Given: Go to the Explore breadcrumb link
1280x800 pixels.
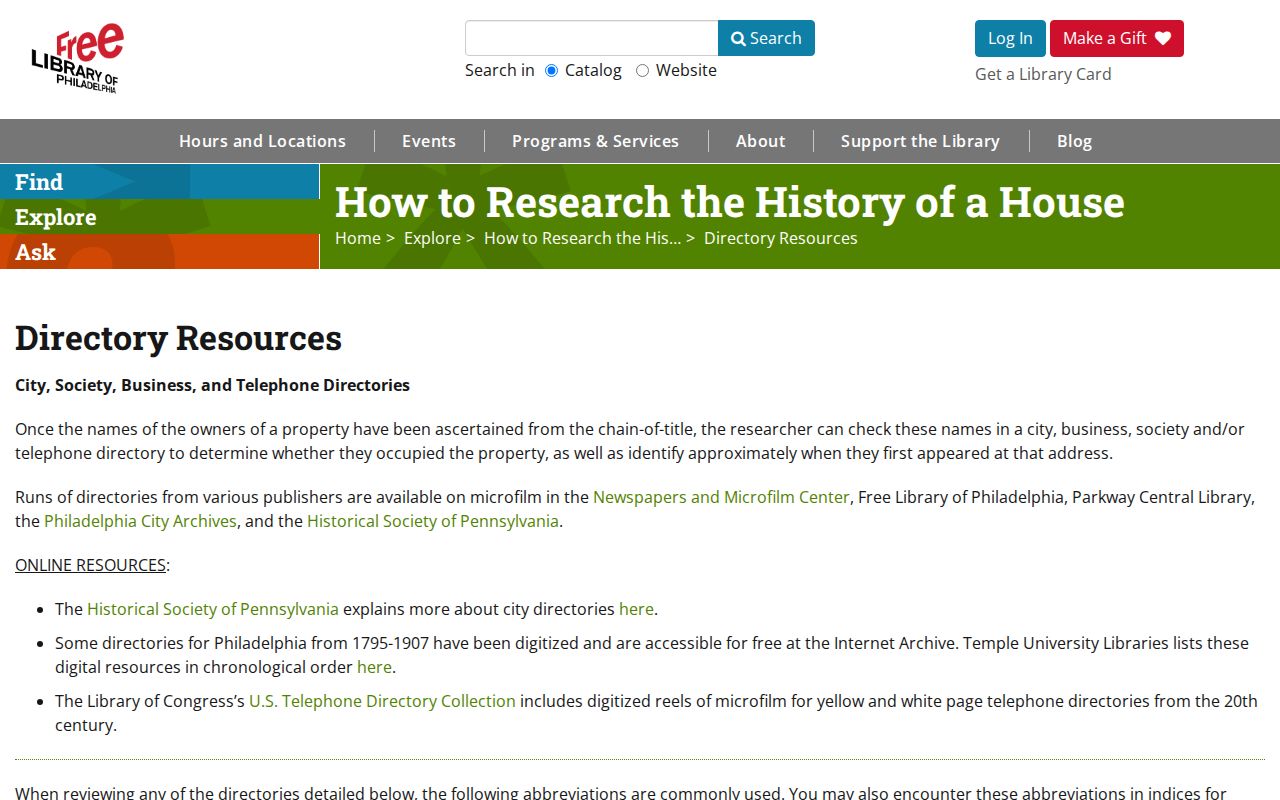Looking at the screenshot, I should click(432, 238).
